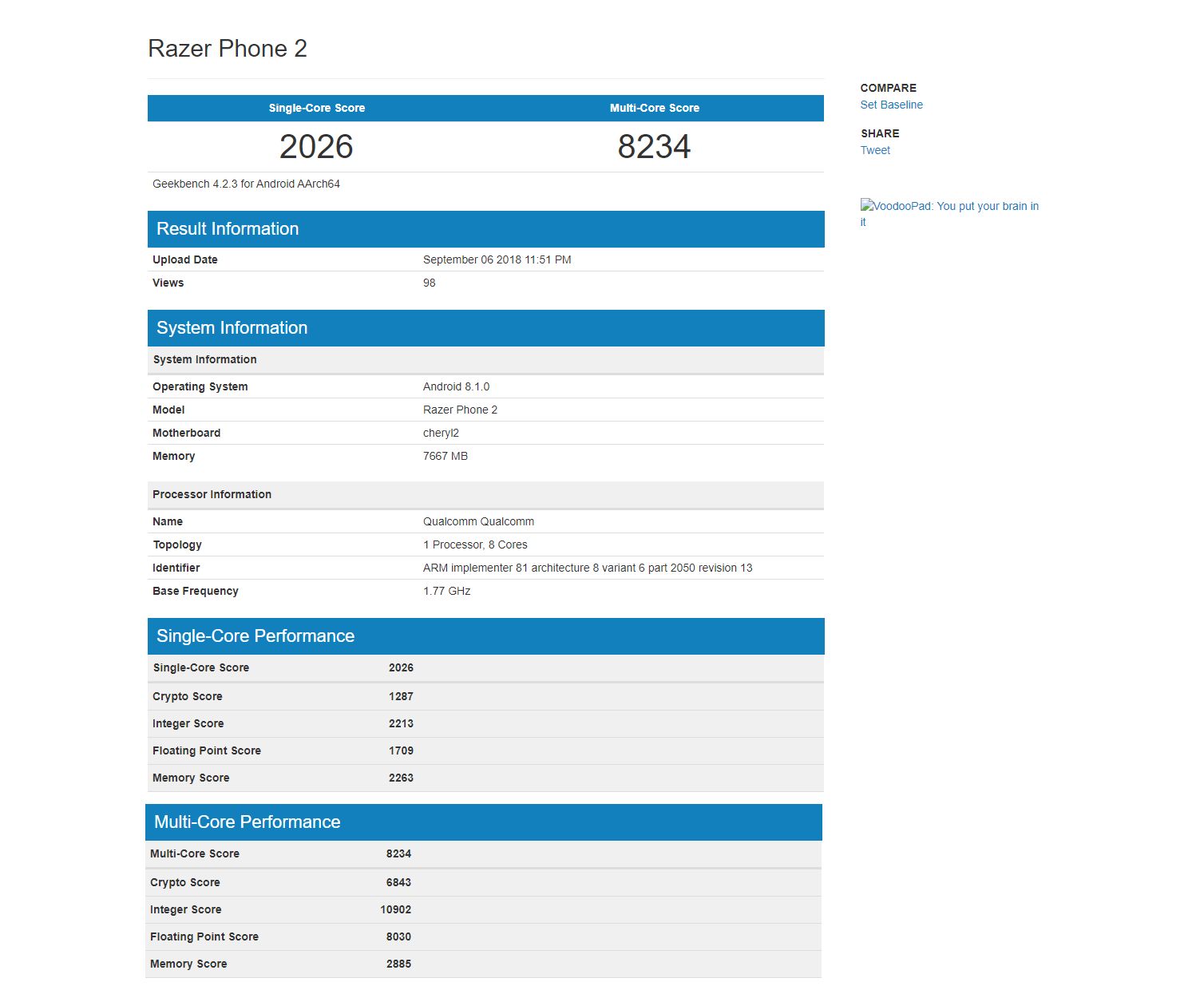Click the Multi-Core Performance section heading
The width and height of the screenshot is (1204, 986).
pos(248,822)
